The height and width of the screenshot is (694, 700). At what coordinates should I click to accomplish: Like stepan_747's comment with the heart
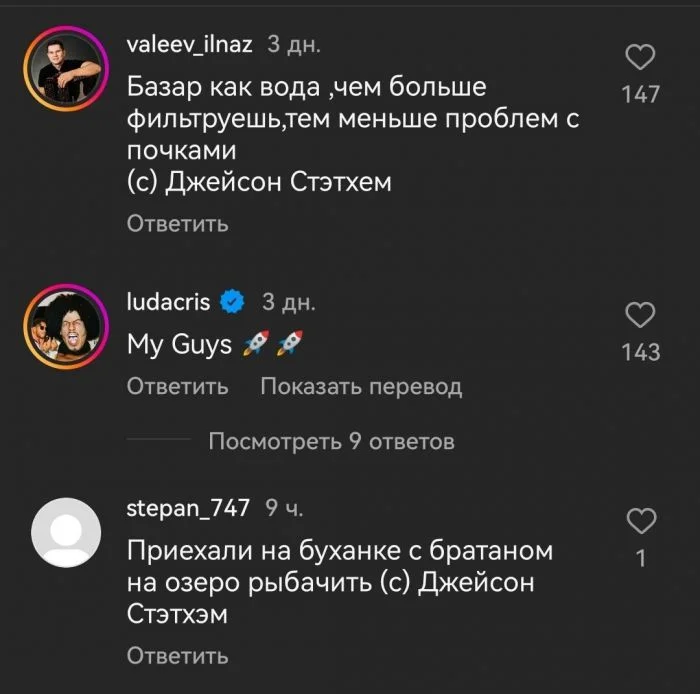[640, 520]
